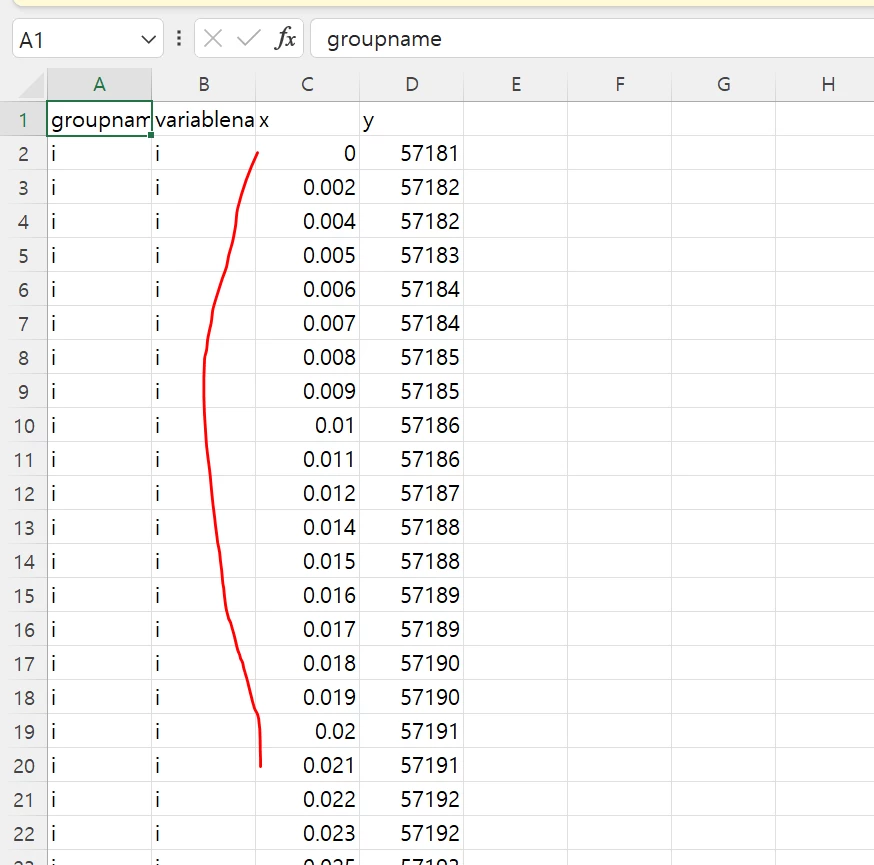Click the Enter checkmark formula bar icon

(249, 38)
